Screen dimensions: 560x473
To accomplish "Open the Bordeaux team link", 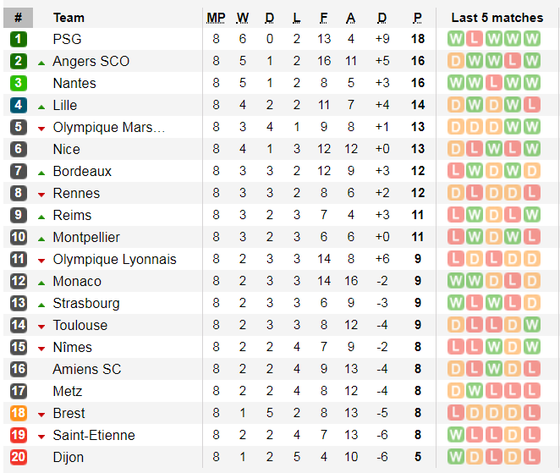I will [82, 171].
